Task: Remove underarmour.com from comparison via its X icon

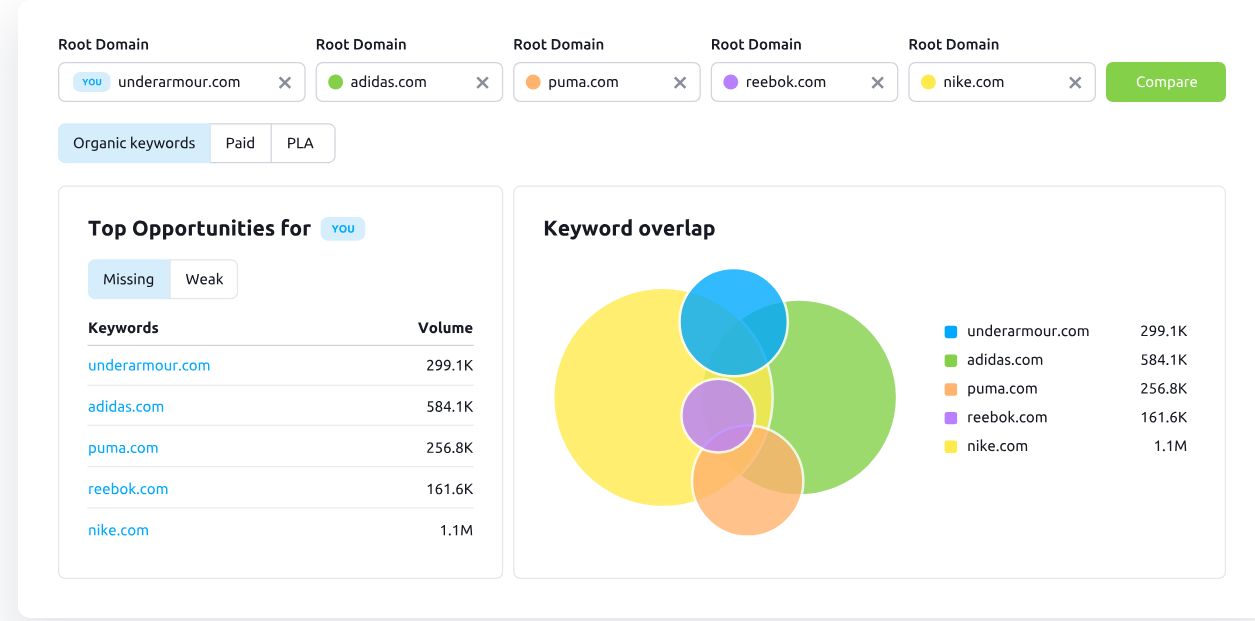Action: point(284,82)
